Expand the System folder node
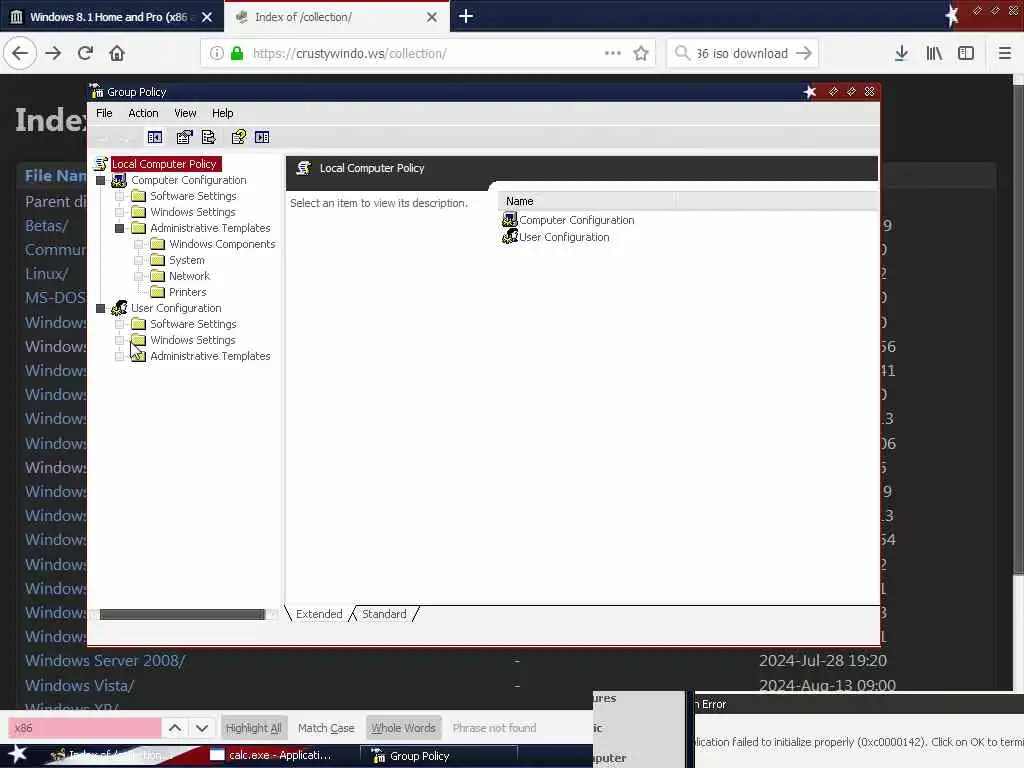 coord(138,260)
